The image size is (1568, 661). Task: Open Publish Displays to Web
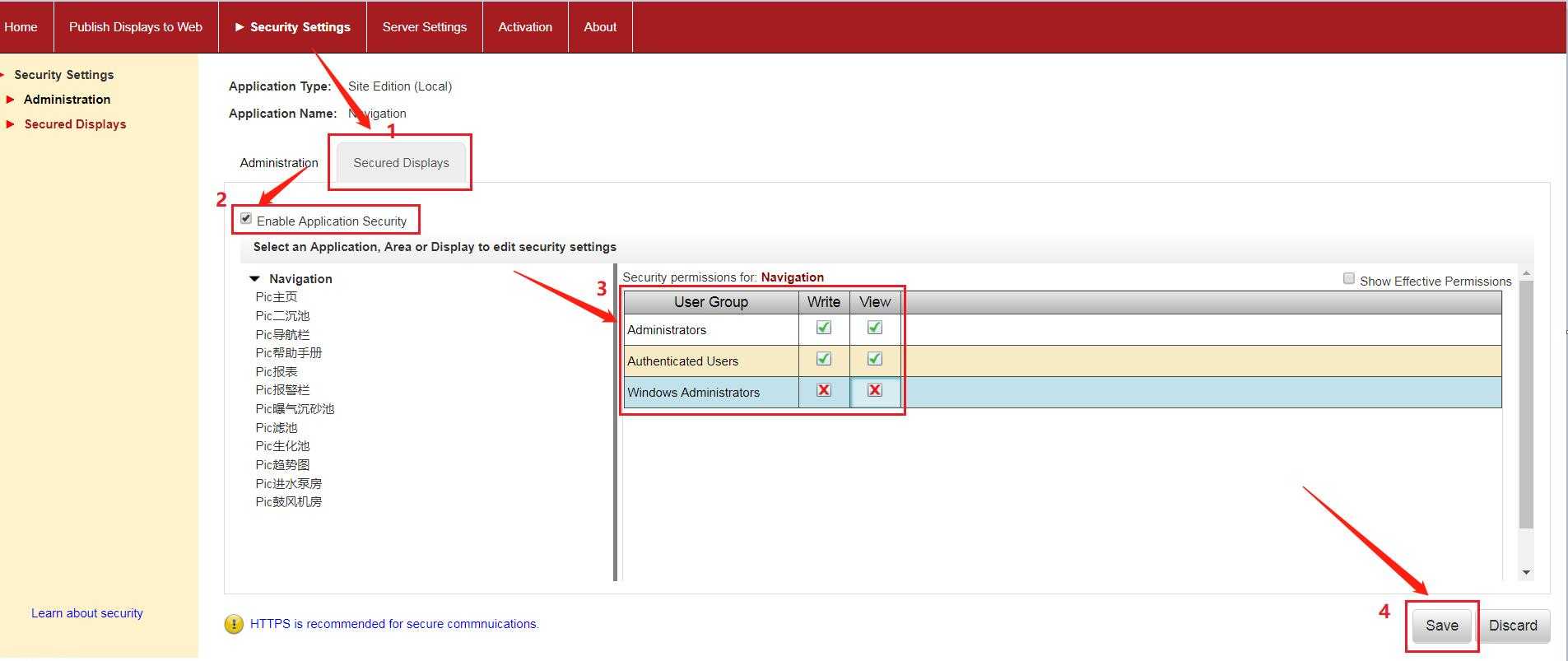click(136, 27)
